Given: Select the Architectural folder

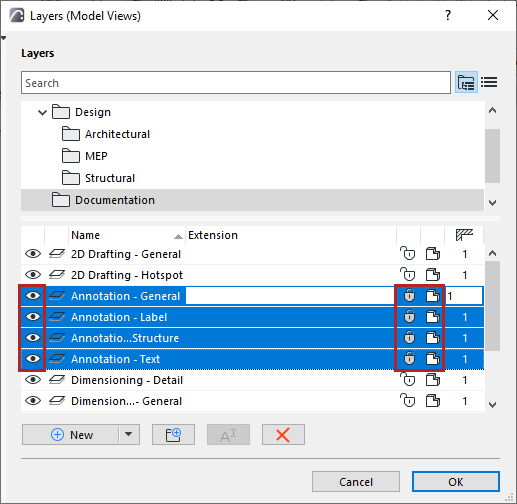Looking at the screenshot, I should [117, 134].
